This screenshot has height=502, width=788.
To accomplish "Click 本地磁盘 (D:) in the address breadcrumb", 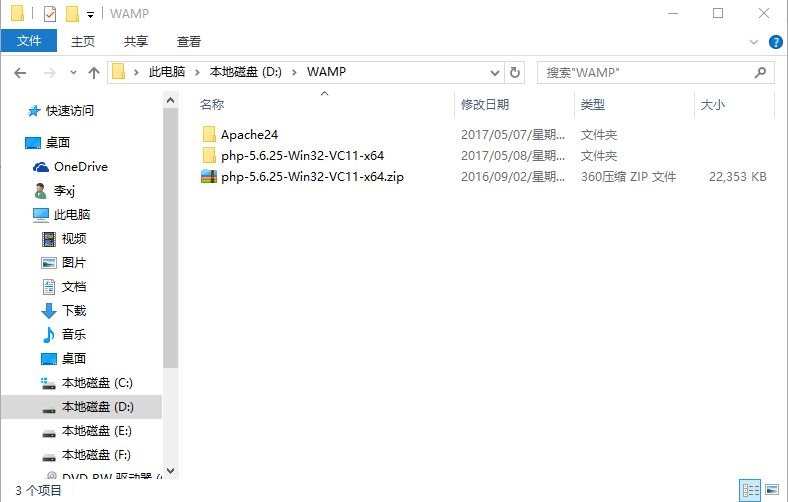I will pos(246,72).
